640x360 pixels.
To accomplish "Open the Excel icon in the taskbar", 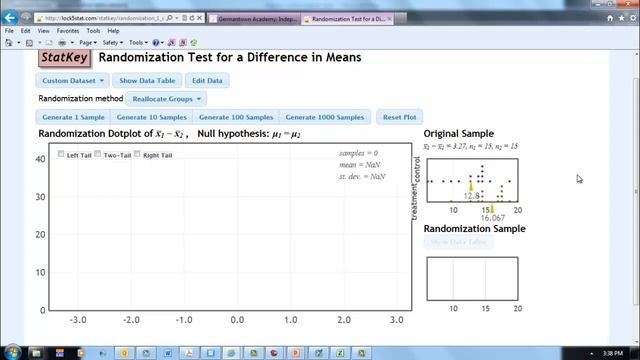I will pyautogui.click(x=340, y=353).
